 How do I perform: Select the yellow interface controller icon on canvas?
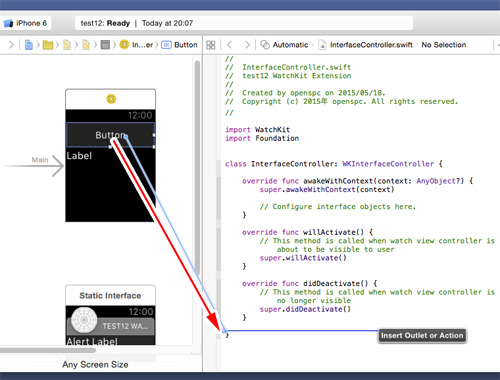pos(111,99)
